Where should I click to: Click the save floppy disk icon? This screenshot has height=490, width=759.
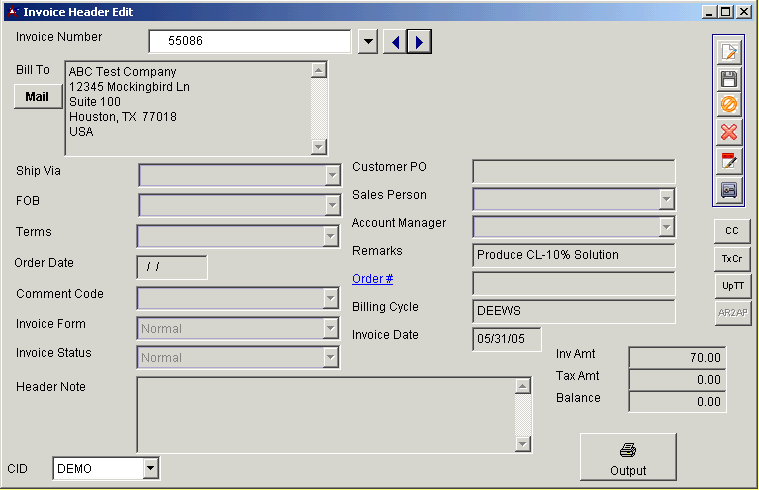[x=729, y=78]
